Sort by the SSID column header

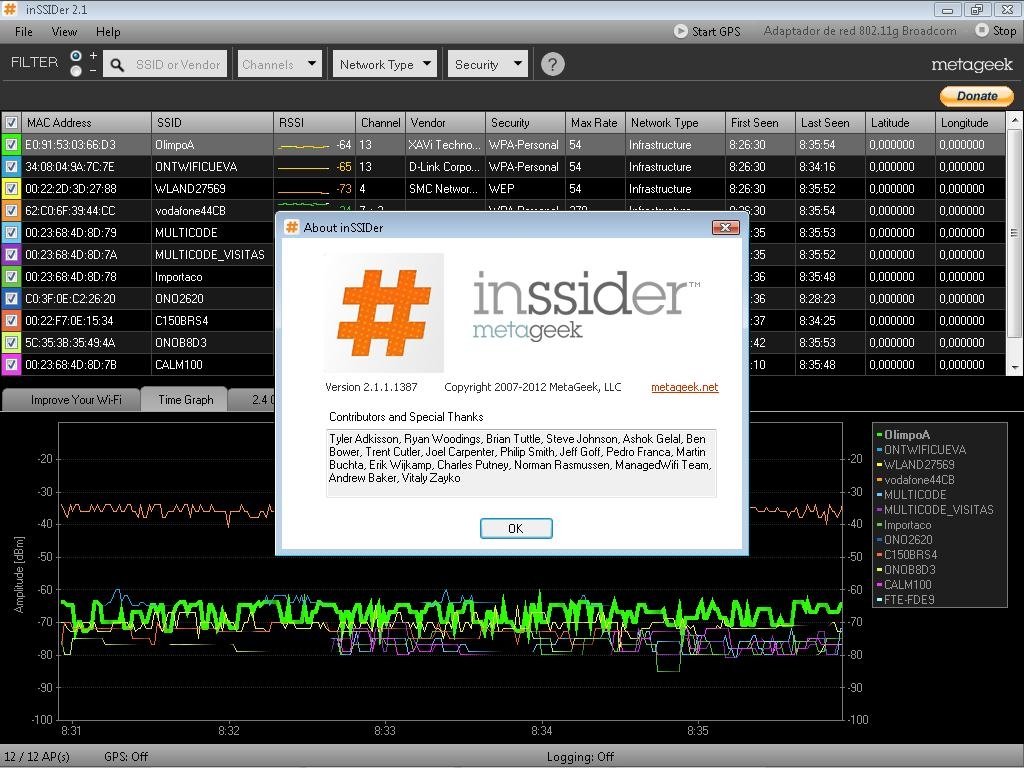pos(212,123)
